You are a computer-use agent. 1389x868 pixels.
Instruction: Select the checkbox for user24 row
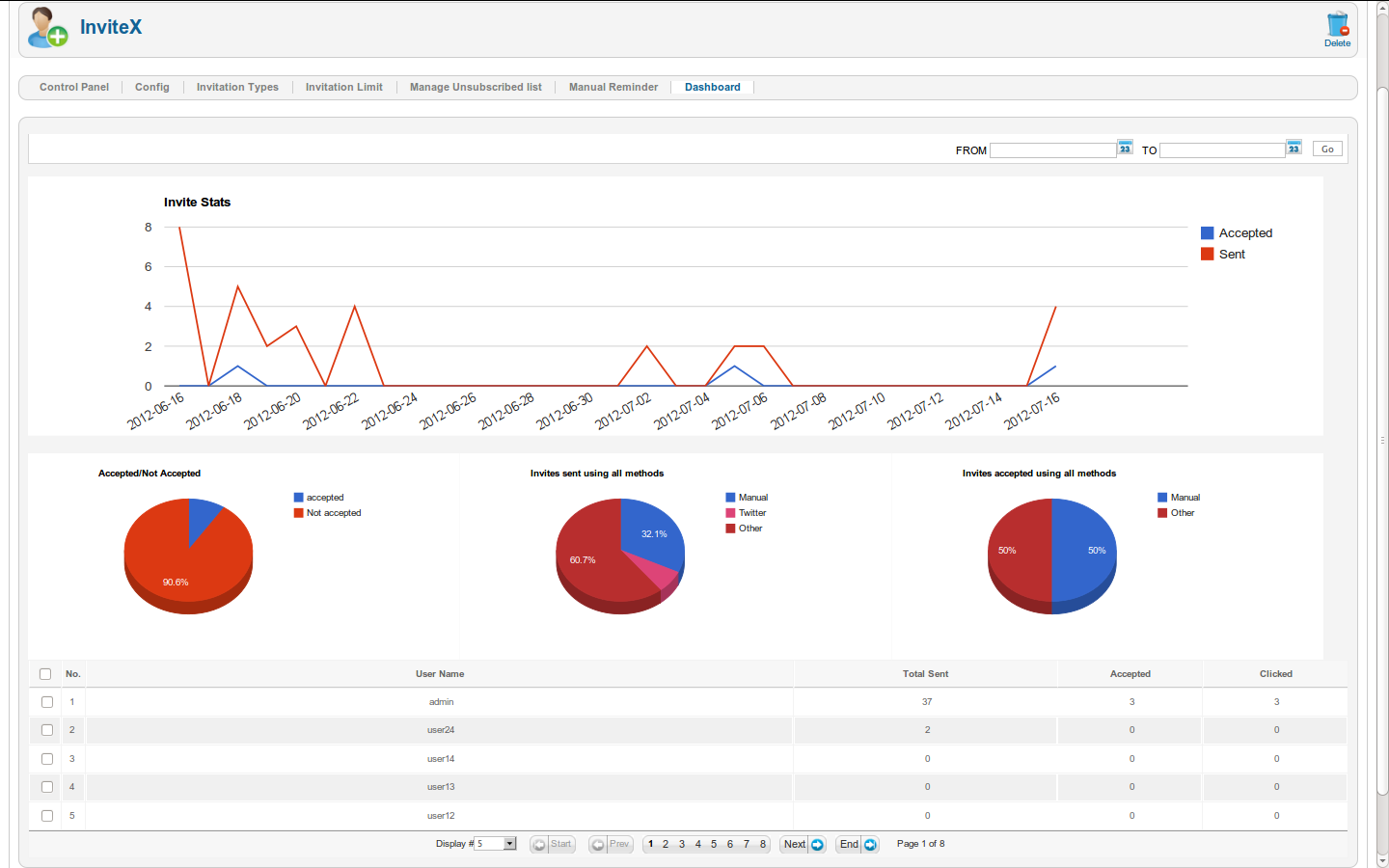pyautogui.click(x=47, y=730)
